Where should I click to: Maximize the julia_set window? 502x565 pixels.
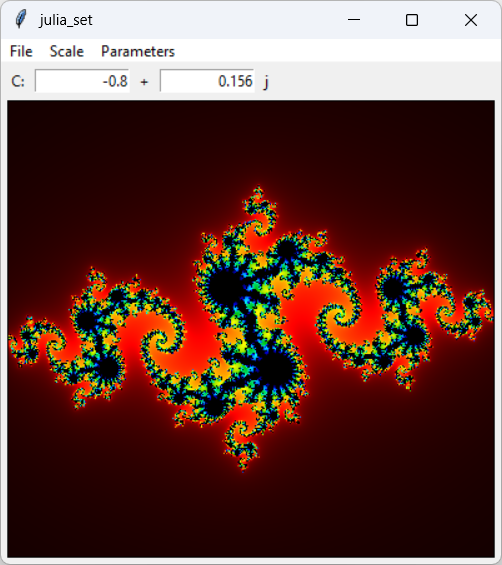click(x=412, y=20)
